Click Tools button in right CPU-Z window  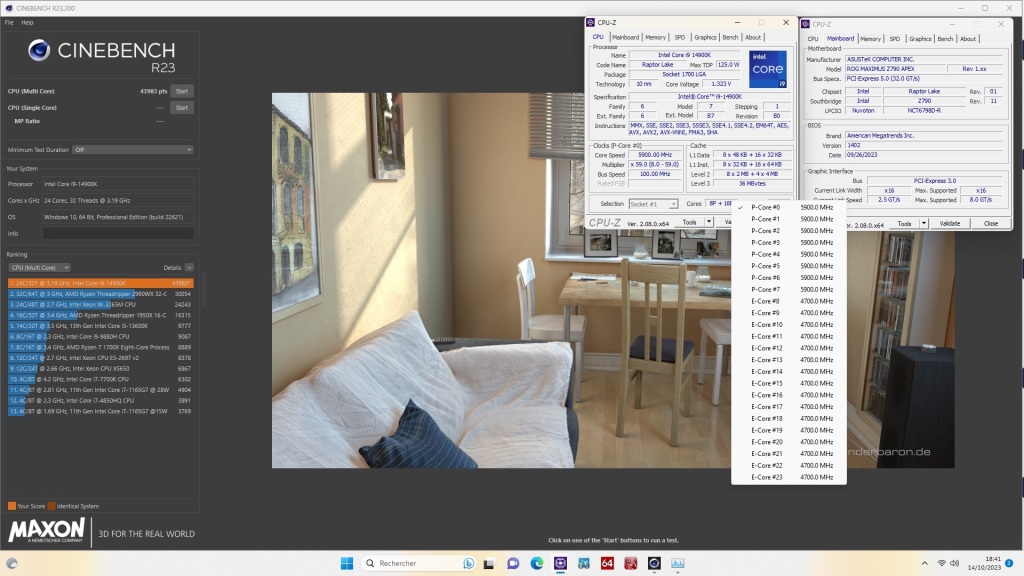(904, 223)
